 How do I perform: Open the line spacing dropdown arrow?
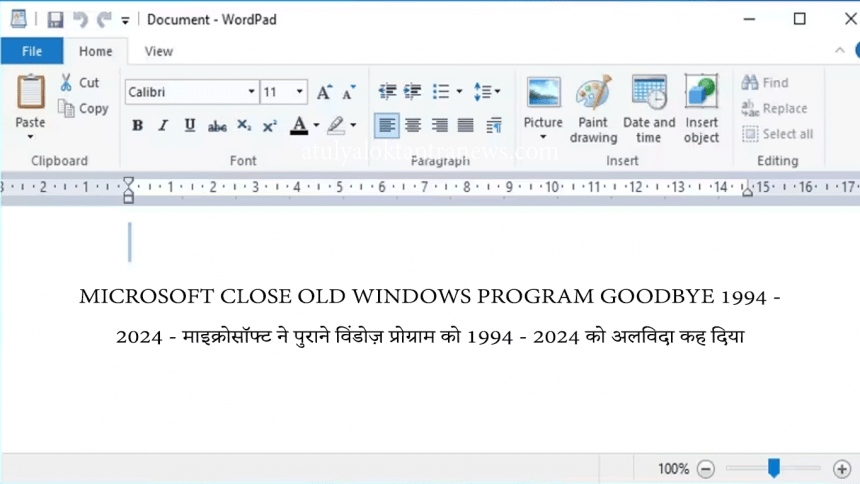tap(497, 92)
